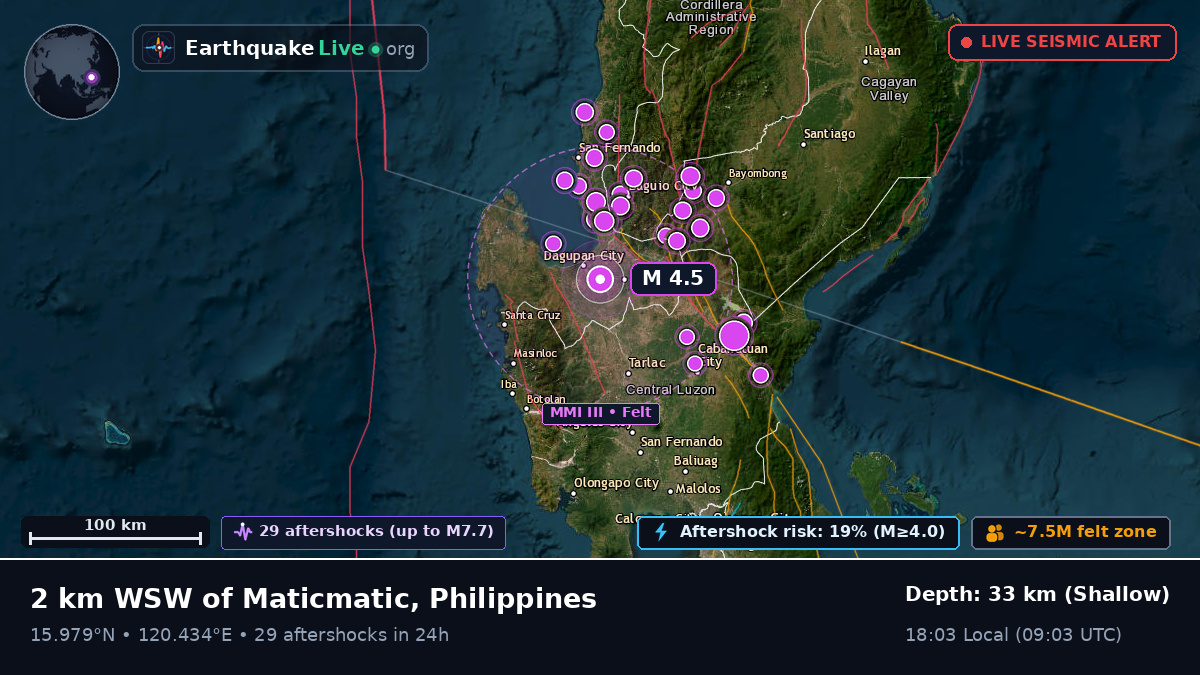The image size is (1200, 675).
Task: Click the Olongapo City map label
Action: (616, 483)
